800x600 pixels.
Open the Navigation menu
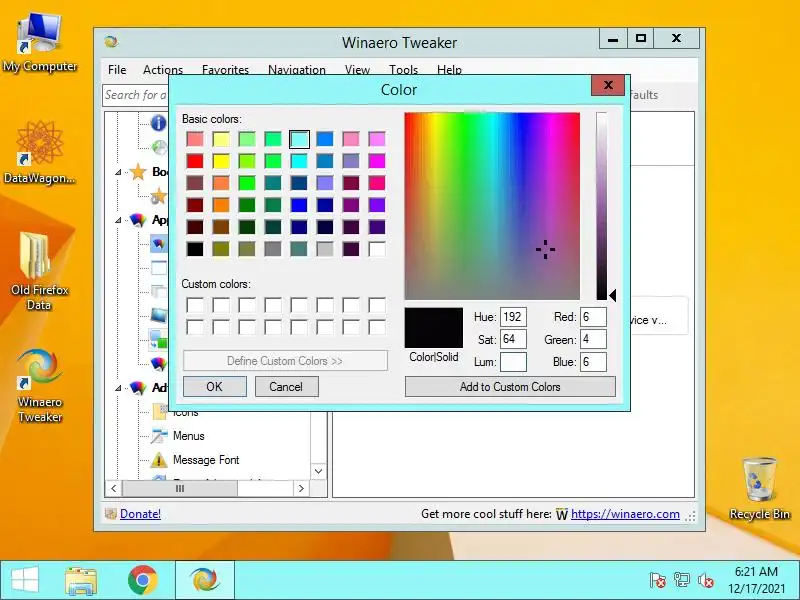point(296,70)
